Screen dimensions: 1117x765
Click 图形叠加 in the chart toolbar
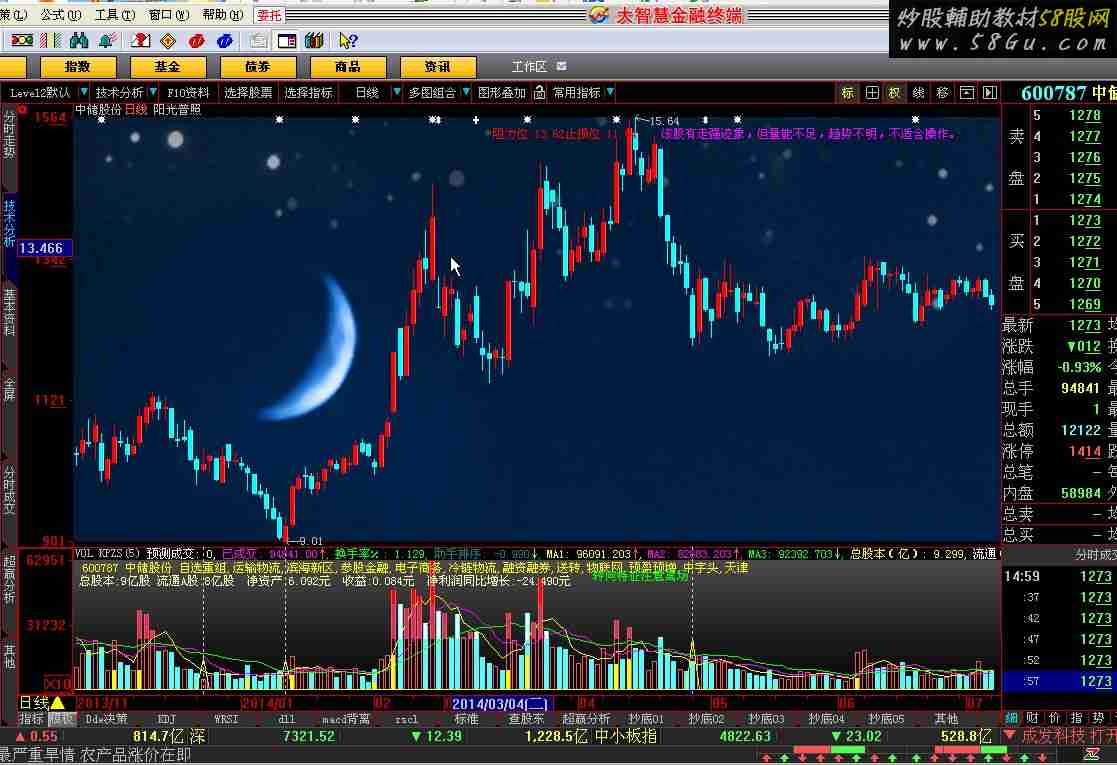click(502, 93)
